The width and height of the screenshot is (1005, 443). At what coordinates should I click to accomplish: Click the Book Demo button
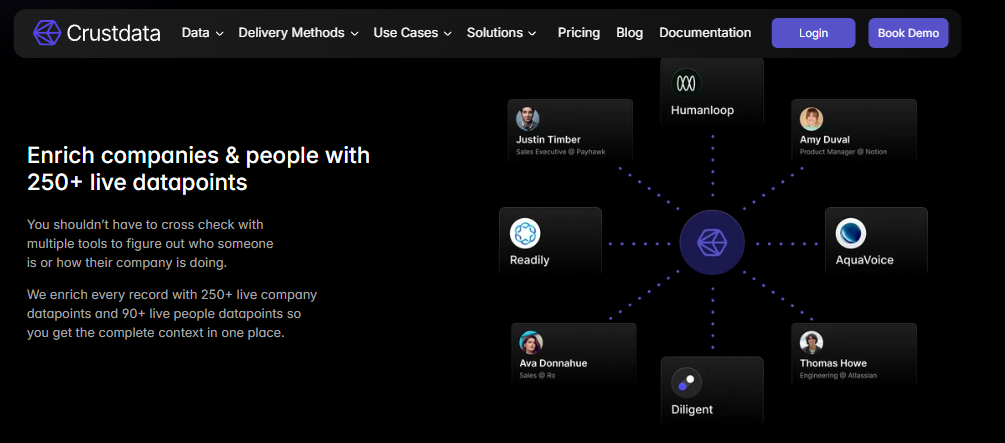908,33
